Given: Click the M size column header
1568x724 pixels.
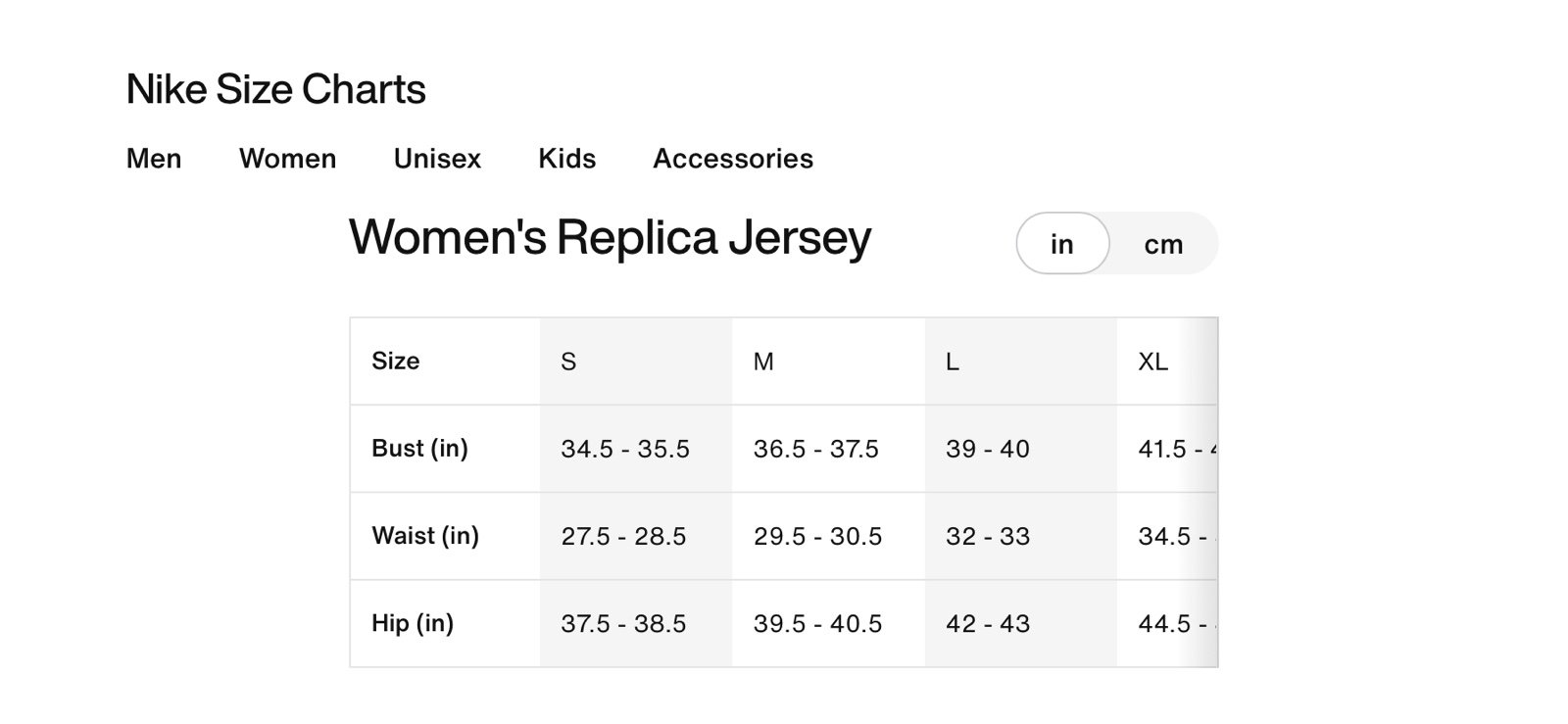Looking at the screenshot, I should 828,362.
